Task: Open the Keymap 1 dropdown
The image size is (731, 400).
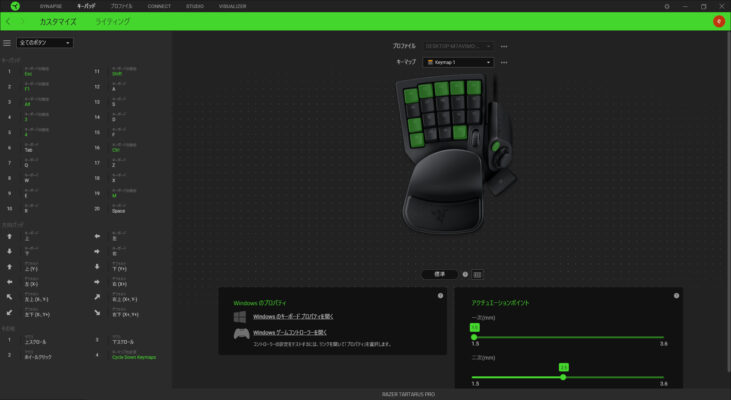Action: click(x=458, y=62)
